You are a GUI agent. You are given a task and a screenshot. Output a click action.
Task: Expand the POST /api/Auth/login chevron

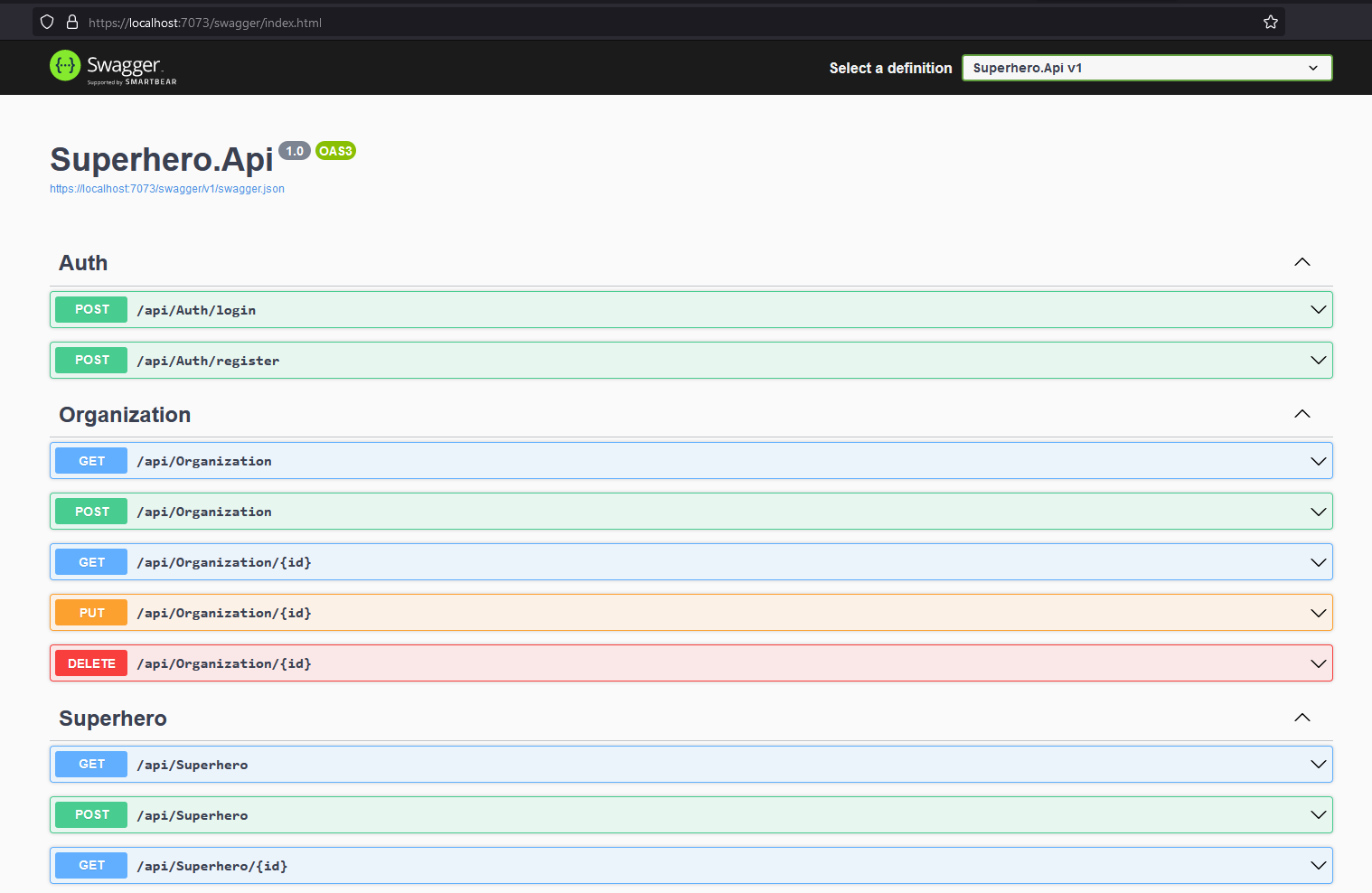point(1319,310)
